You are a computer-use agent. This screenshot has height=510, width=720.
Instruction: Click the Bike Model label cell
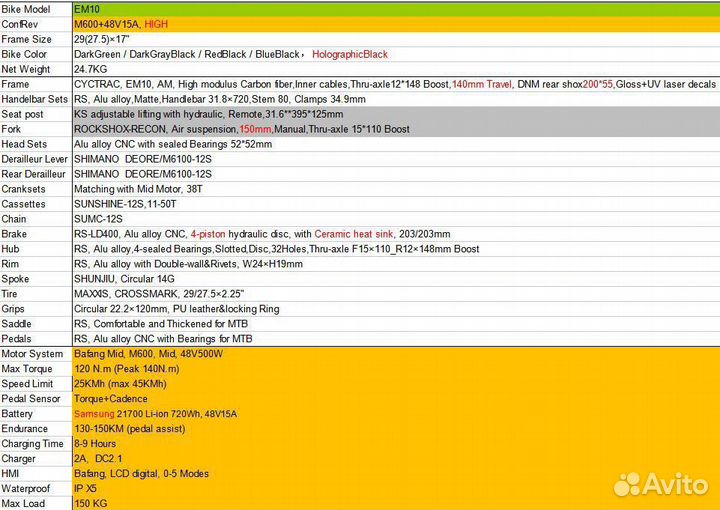36,8
